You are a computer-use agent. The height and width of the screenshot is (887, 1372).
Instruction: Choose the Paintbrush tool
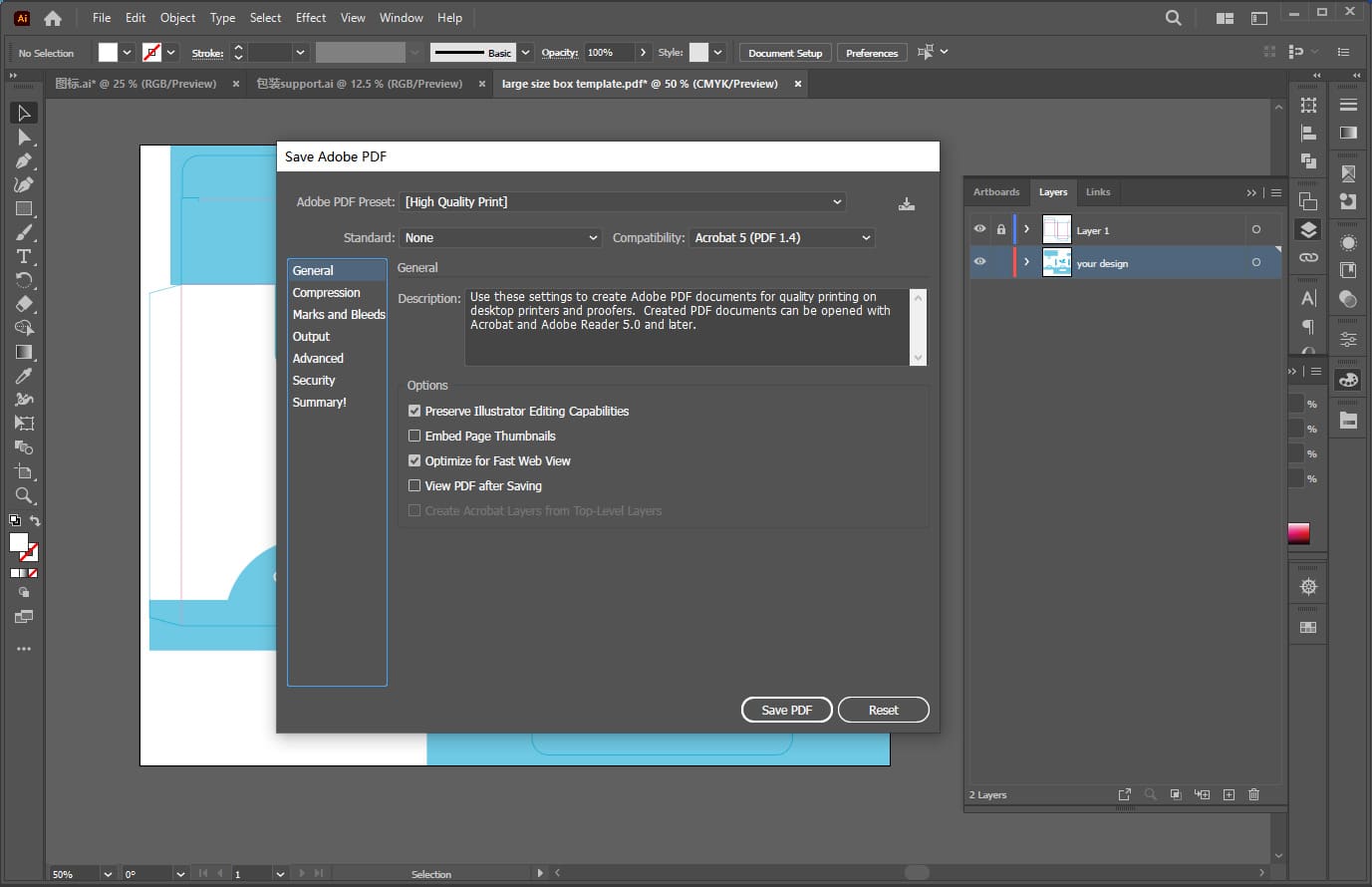coord(25,232)
